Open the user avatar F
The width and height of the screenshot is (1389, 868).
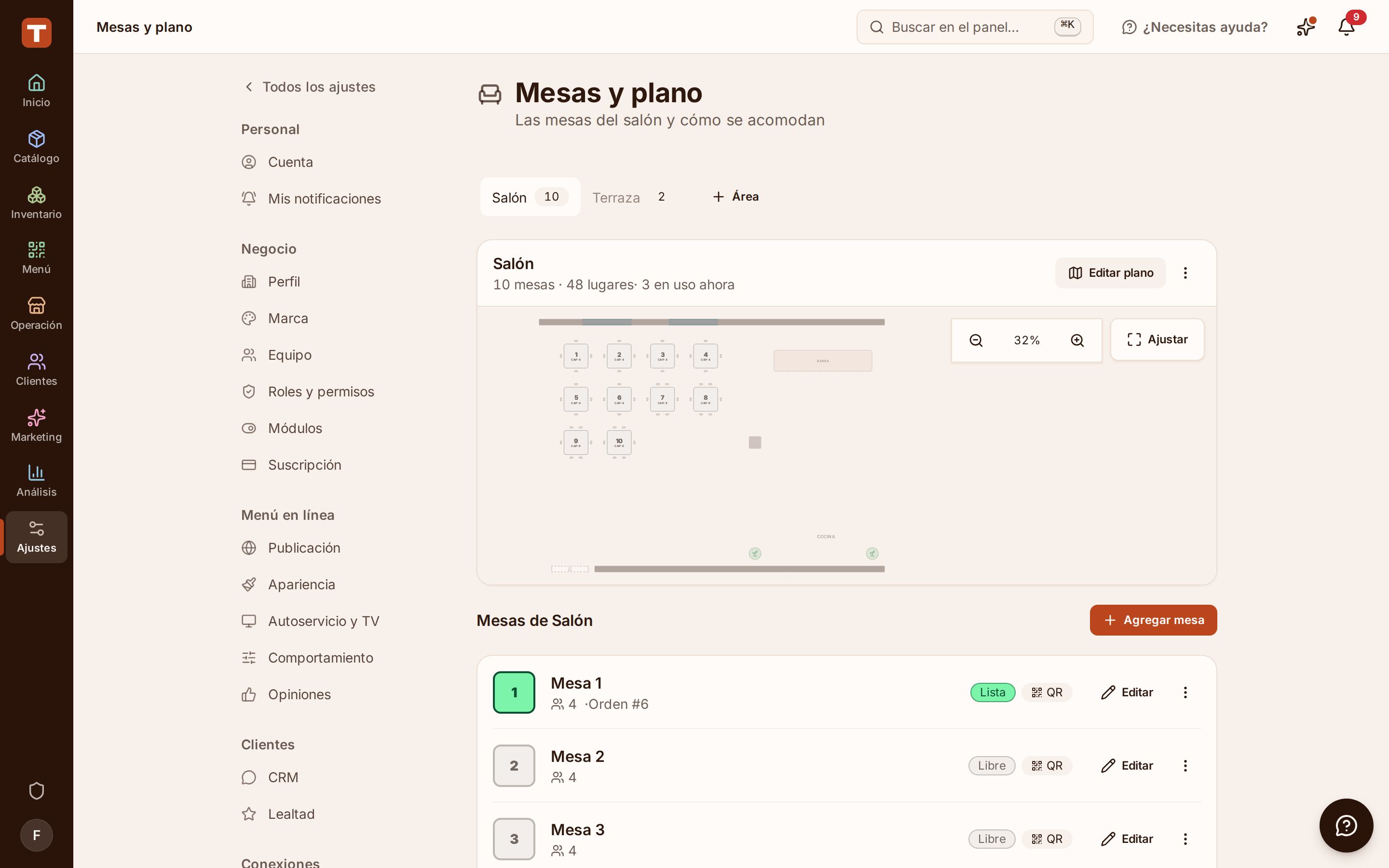coord(36,835)
